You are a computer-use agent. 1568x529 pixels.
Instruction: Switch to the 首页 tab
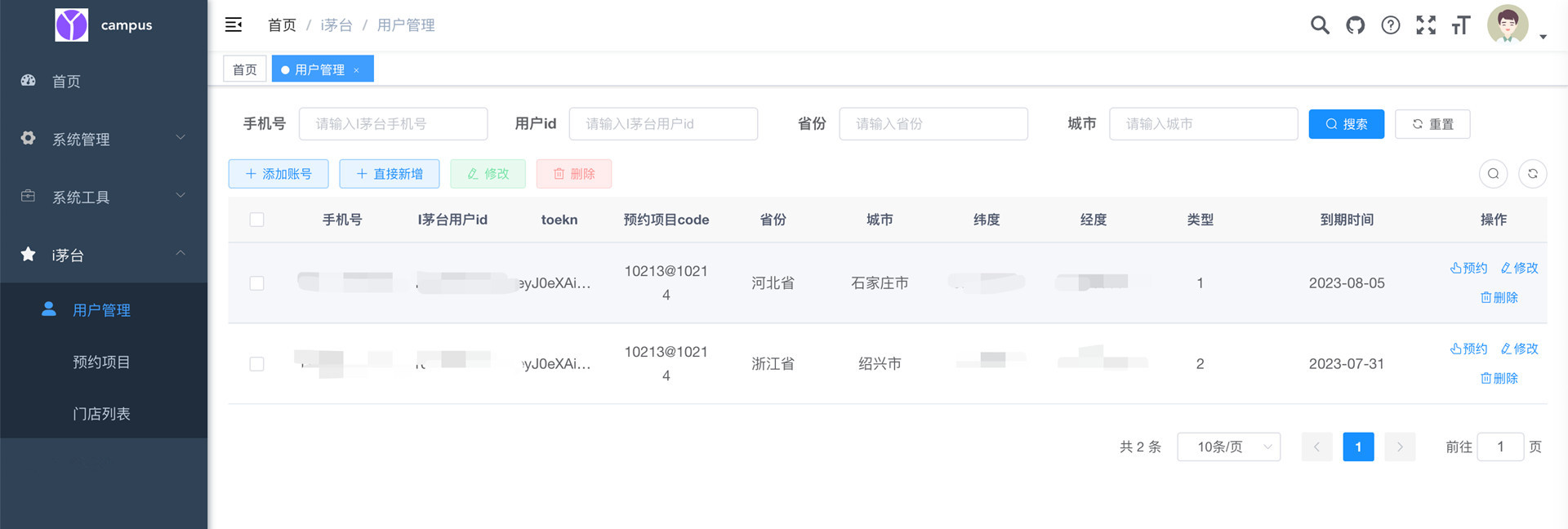244,69
